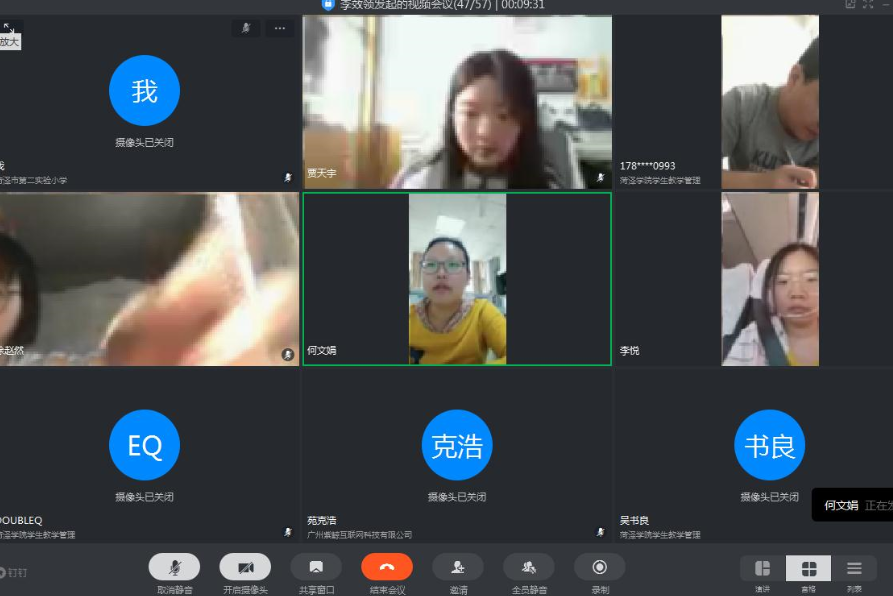Switch to grid view layout (宫格)
The image size is (893, 596).
[809, 569]
